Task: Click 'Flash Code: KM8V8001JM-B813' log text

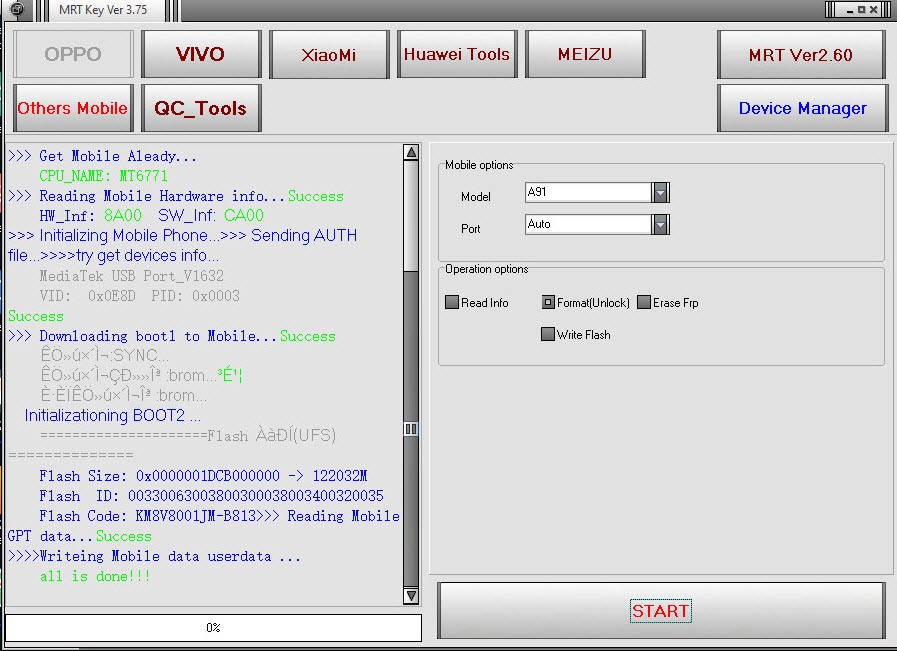Action: (148, 516)
